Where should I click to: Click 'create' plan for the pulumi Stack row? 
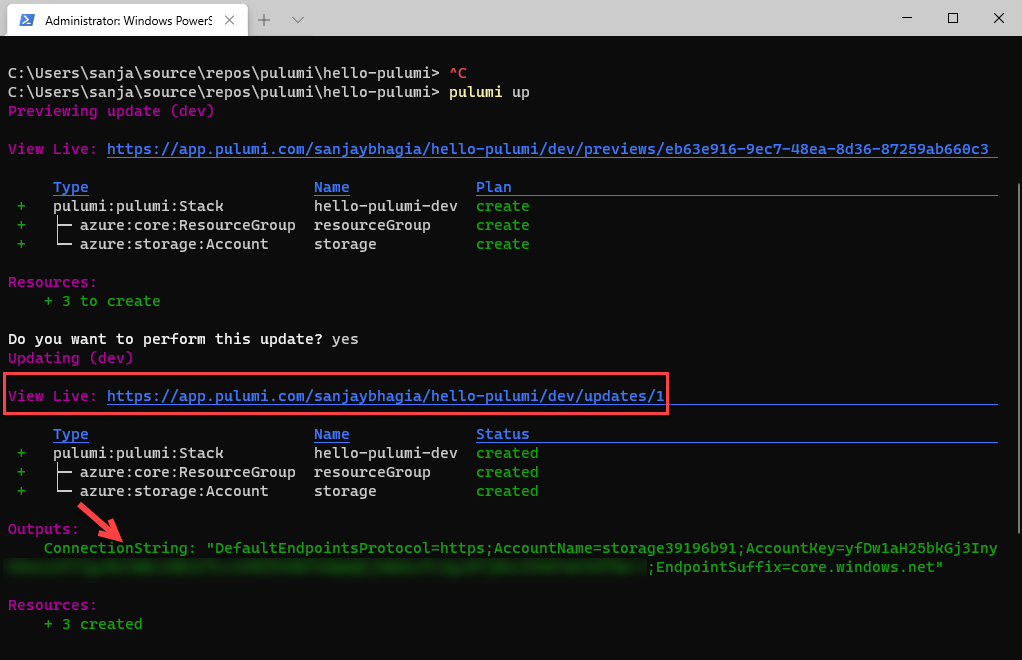[x=503, y=207]
